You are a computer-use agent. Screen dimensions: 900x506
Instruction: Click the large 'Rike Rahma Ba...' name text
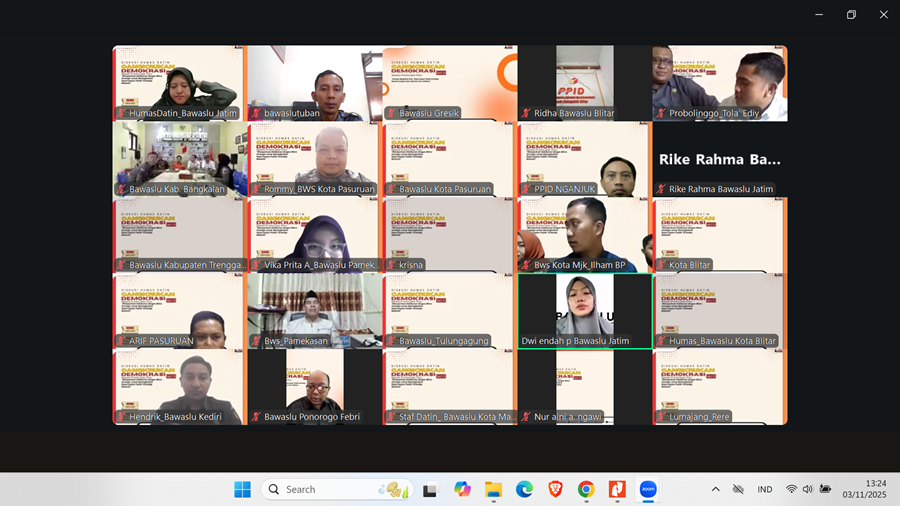point(720,159)
